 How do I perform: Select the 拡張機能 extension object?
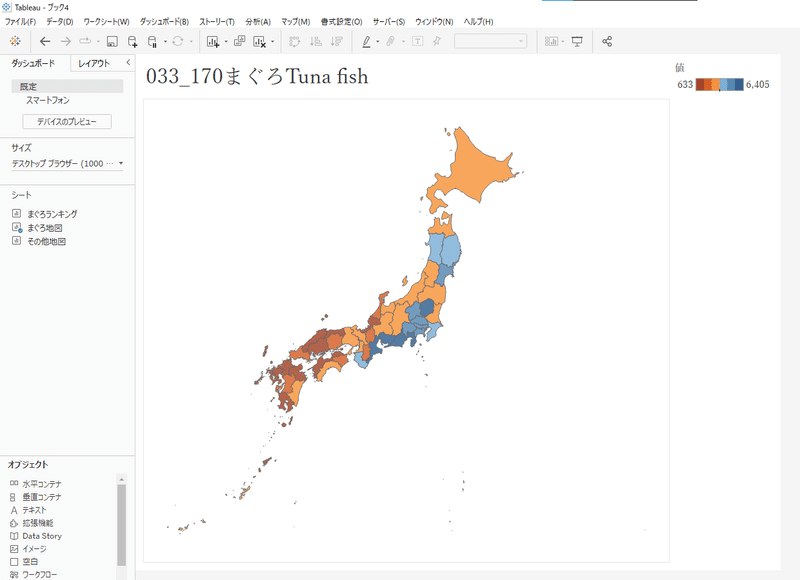point(32,523)
